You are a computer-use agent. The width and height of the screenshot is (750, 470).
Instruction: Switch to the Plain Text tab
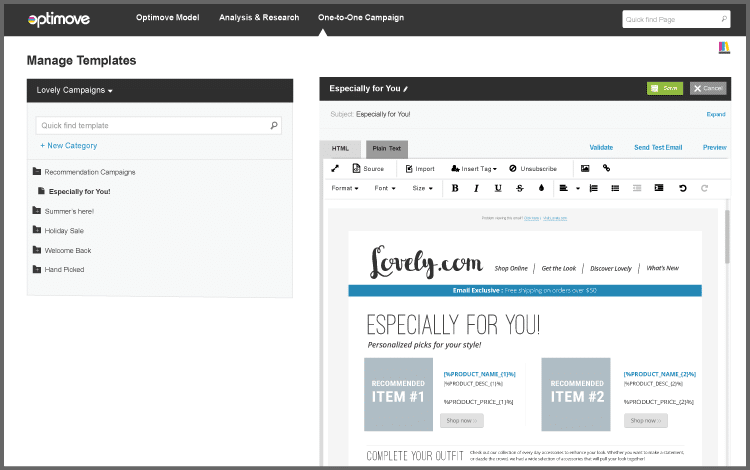(x=386, y=149)
